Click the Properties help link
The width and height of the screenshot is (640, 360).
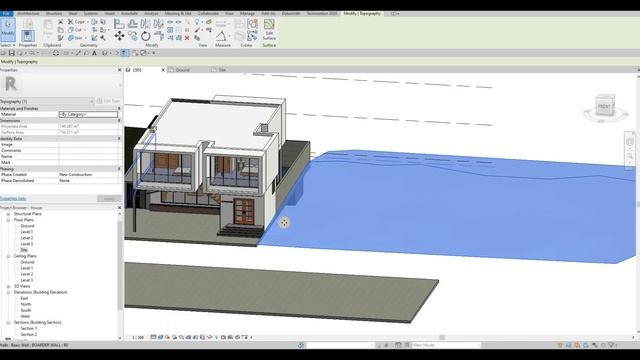click(x=13, y=199)
